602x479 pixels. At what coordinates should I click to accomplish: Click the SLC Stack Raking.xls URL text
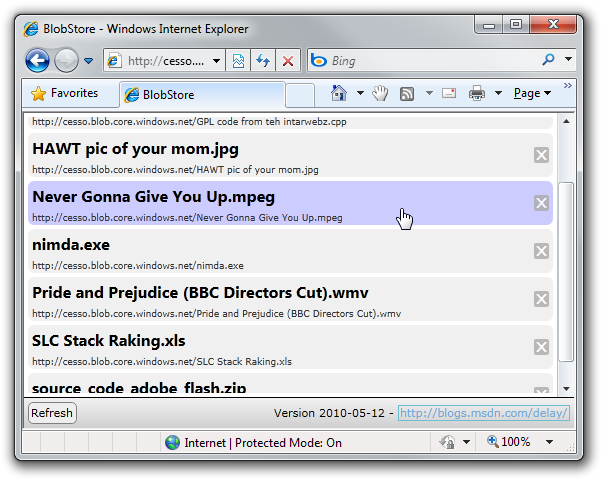coord(162,362)
